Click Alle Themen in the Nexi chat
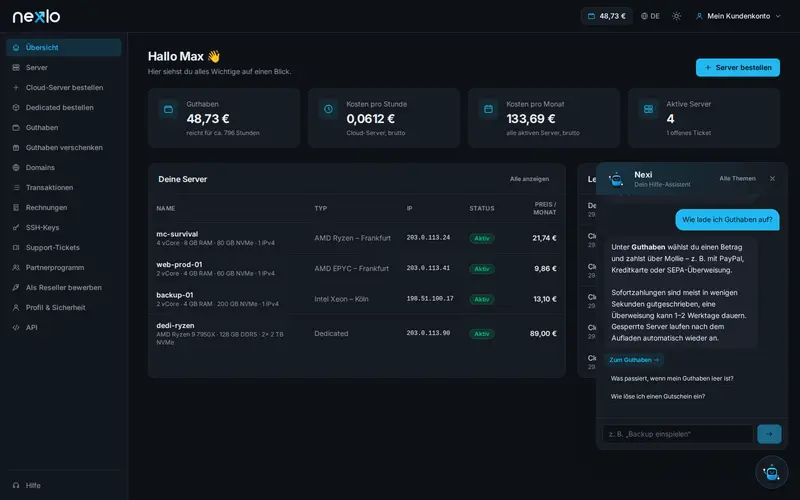The width and height of the screenshot is (800, 500). [737, 179]
